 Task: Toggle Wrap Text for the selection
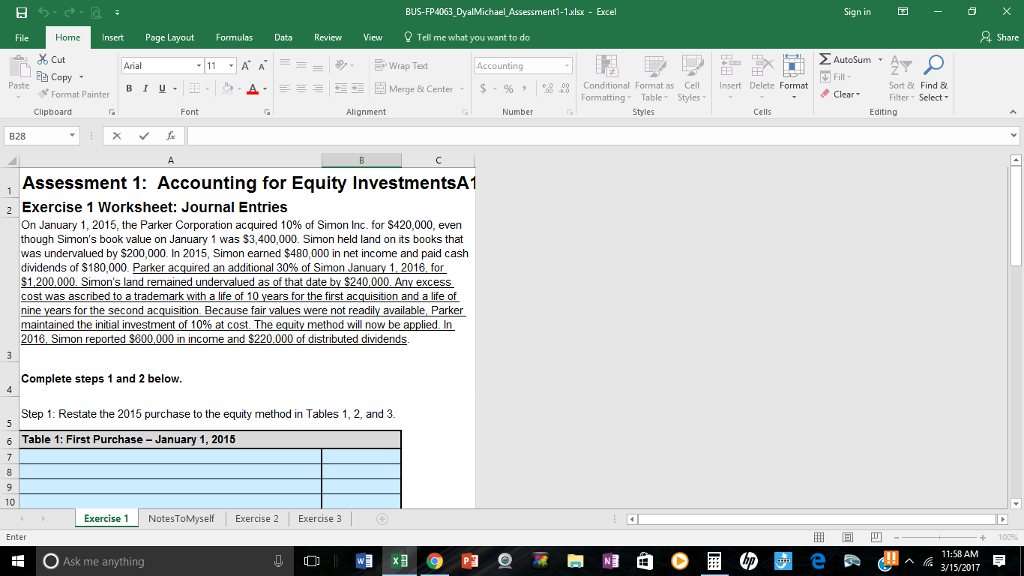coord(400,64)
